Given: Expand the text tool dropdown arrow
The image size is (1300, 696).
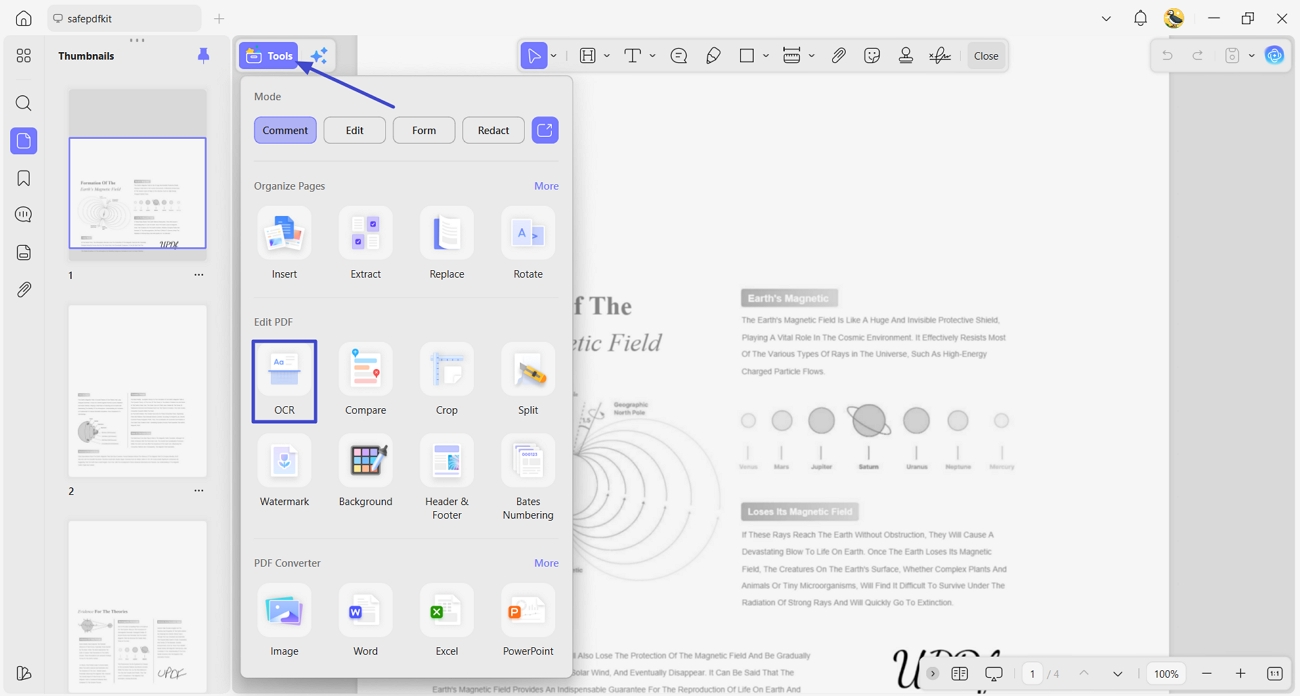Looking at the screenshot, I should point(653,56).
